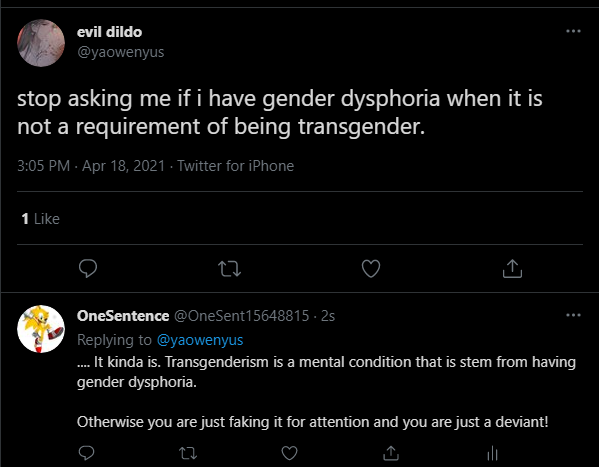
Task: Click the Twitter for iPhone source link
Action: pos(235,166)
